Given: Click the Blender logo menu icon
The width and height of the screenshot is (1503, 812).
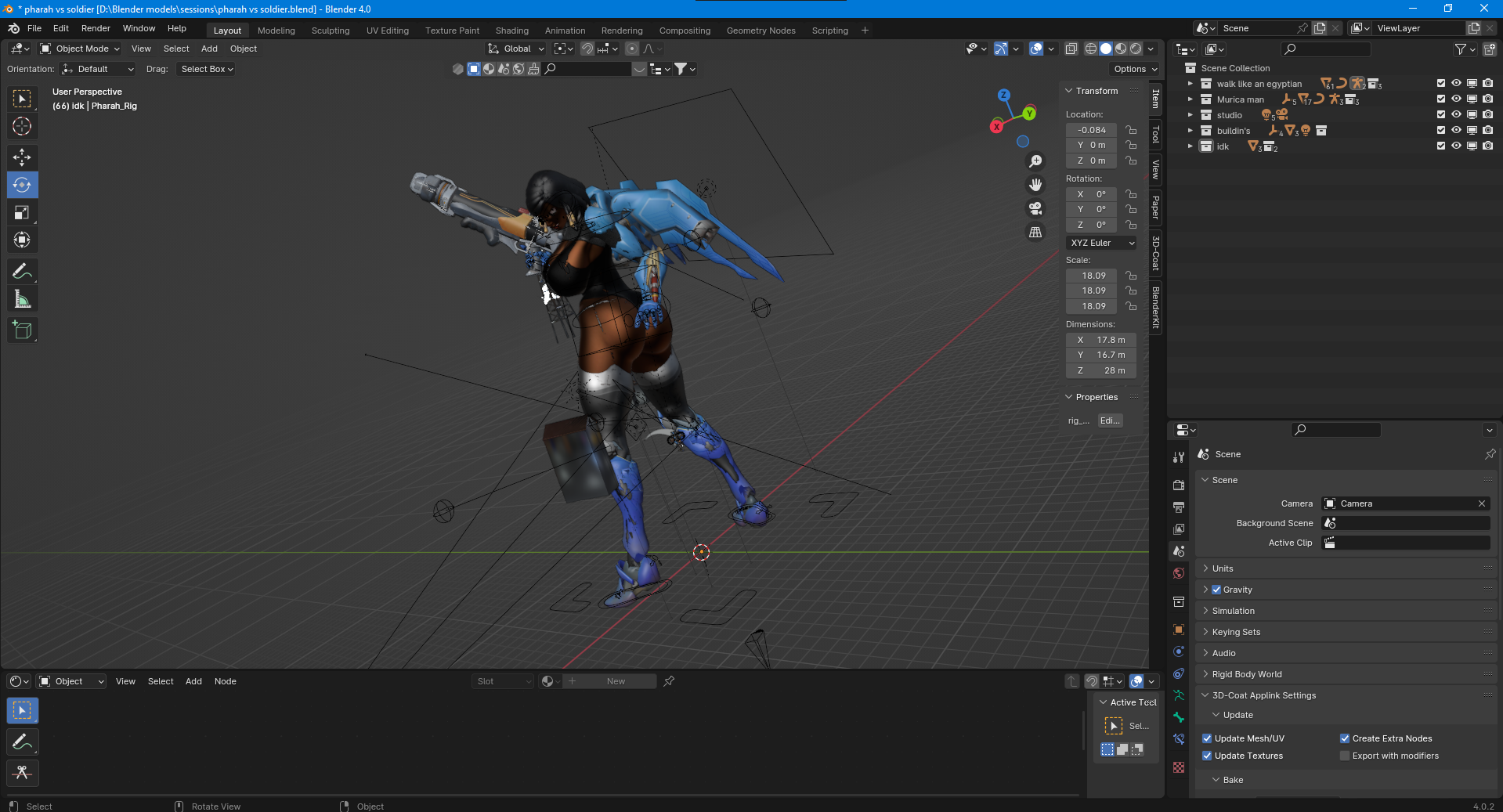Looking at the screenshot, I should click(x=13, y=28).
